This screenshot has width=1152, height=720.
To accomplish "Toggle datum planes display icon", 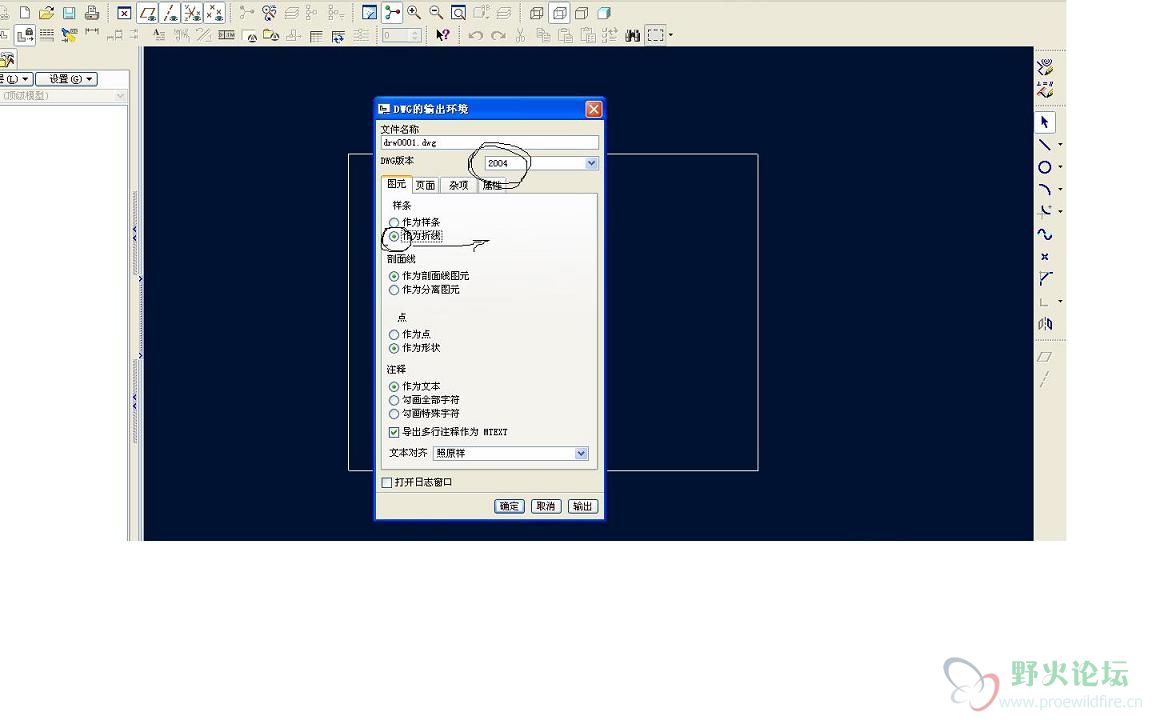I will tap(148, 12).
